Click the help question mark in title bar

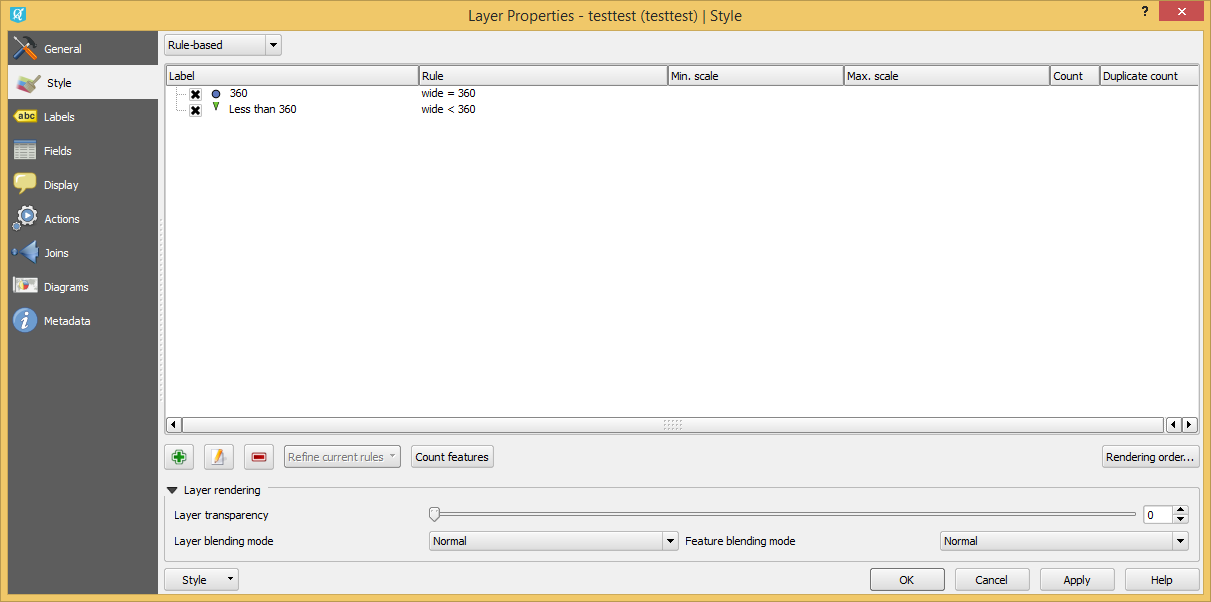1144,11
